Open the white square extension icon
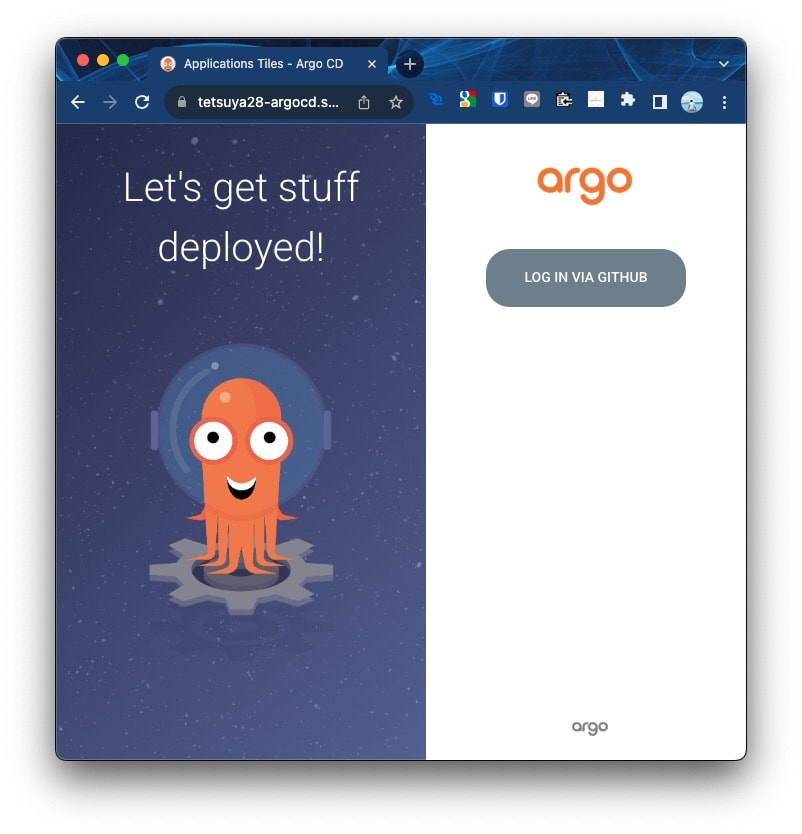This screenshot has height=834, width=802. point(596,99)
